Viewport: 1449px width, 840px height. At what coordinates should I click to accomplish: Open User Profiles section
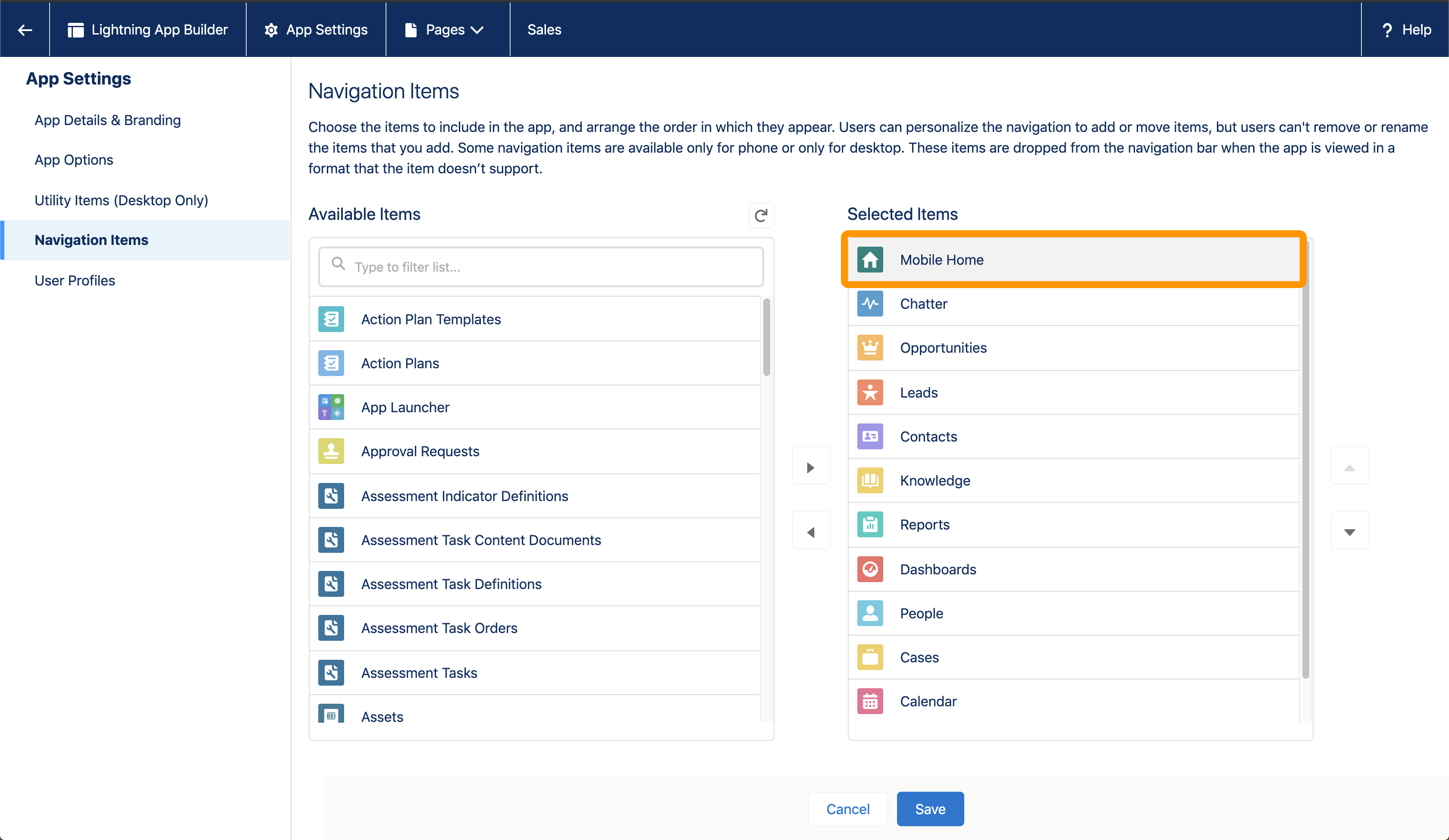(75, 281)
